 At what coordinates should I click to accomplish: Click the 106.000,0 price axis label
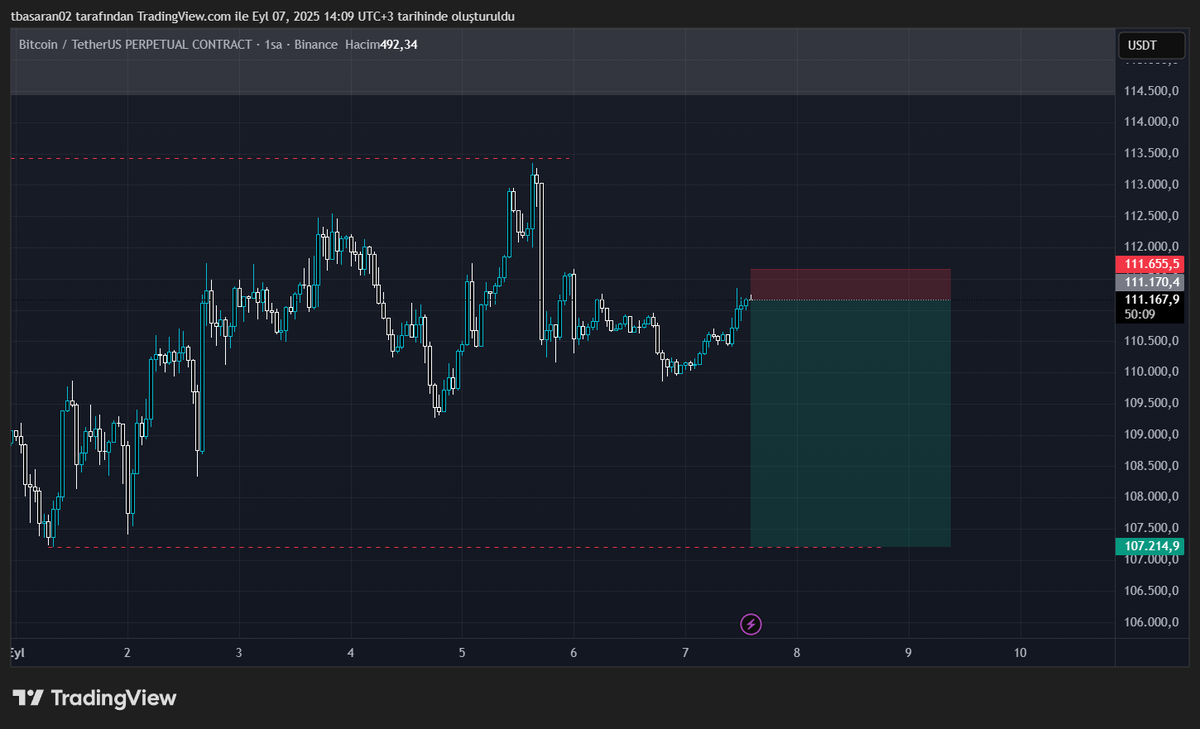1153,622
